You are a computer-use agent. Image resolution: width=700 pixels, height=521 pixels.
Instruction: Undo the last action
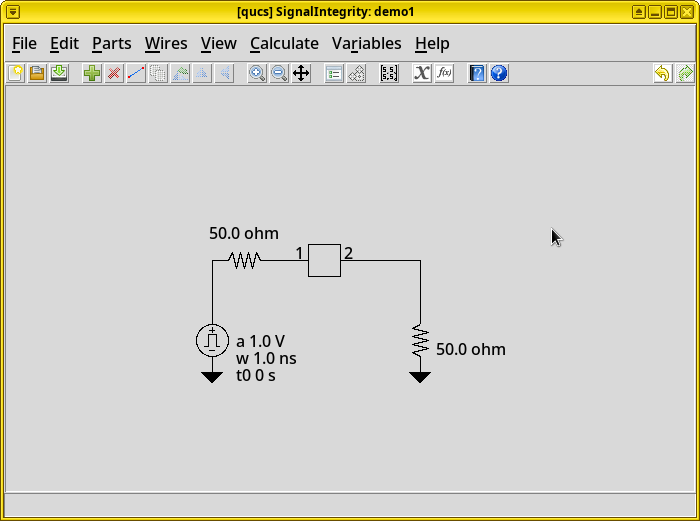pyautogui.click(x=662, y=73)
